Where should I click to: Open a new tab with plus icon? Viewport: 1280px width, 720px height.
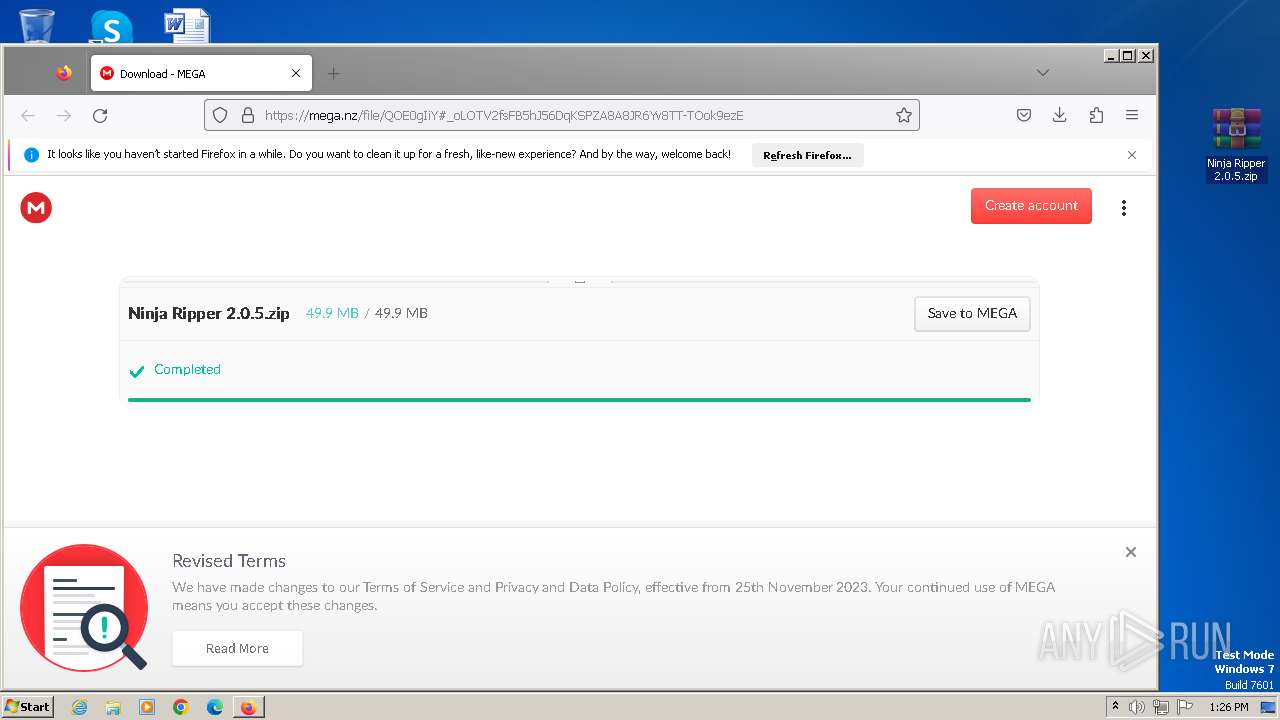334,73
